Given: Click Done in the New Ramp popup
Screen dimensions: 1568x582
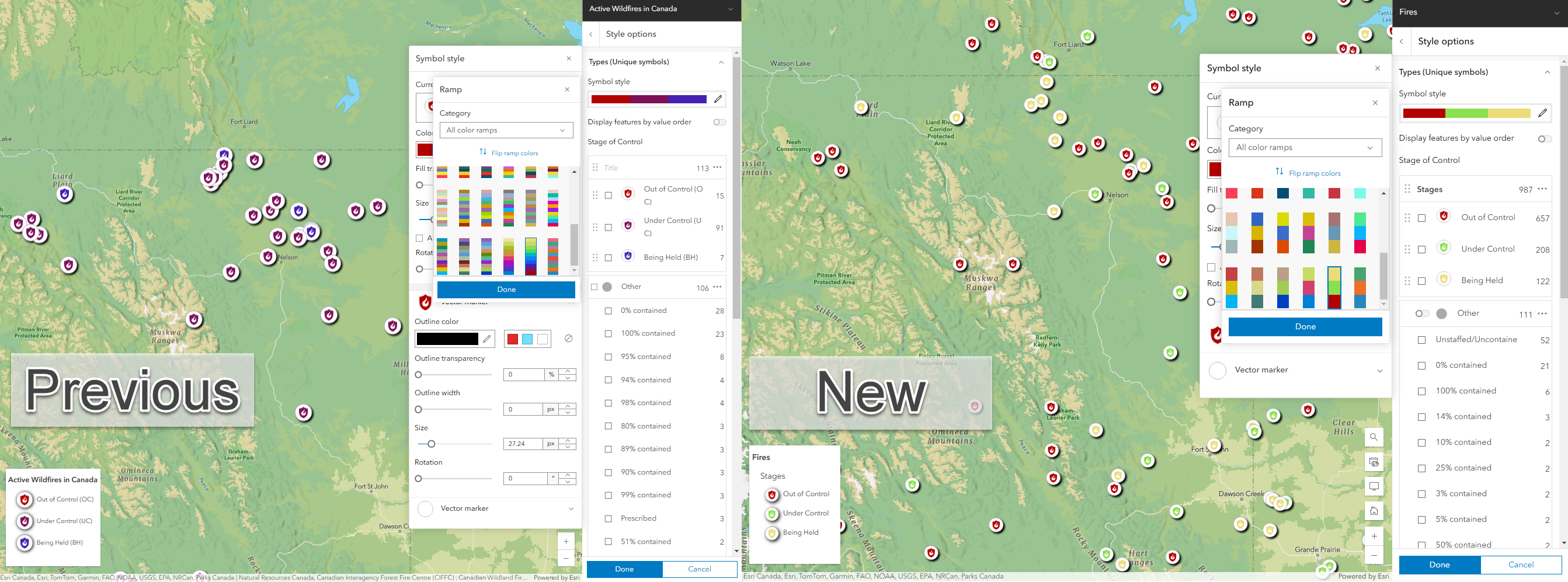Looking at the screenshot, I should click(x=1305, y=326).
